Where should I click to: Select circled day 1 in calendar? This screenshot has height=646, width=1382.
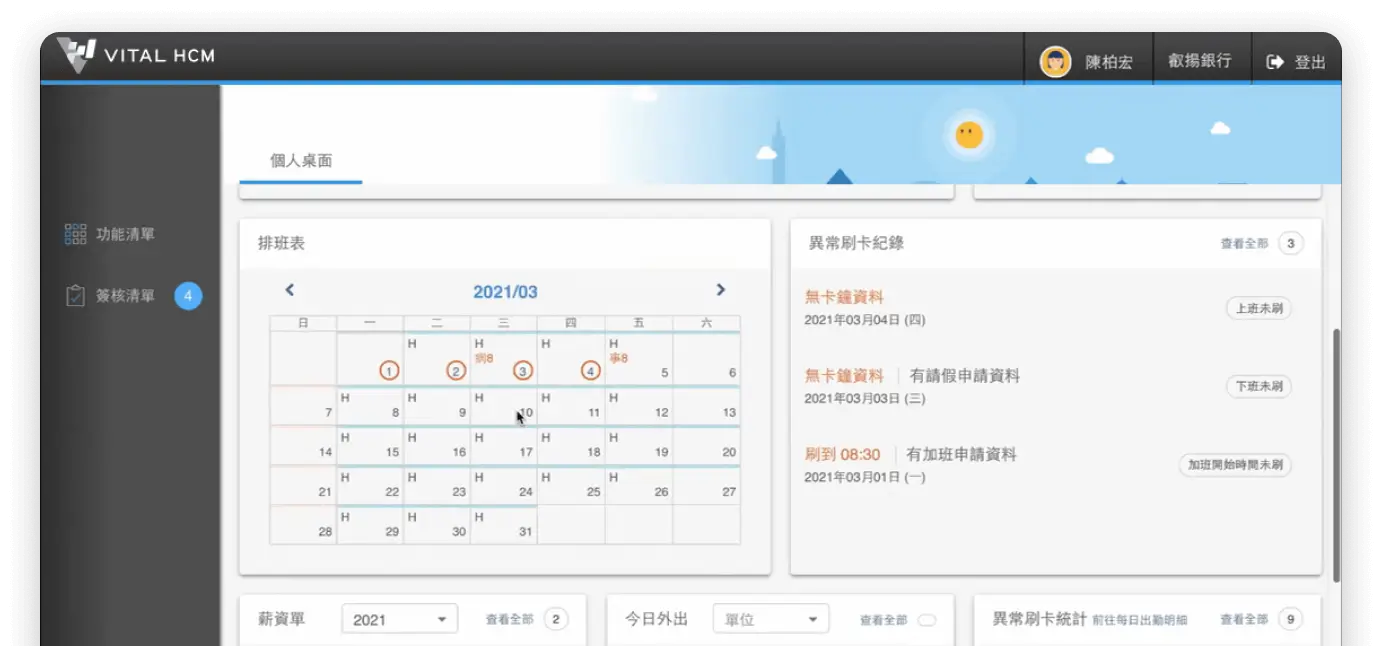click(390, 371)
